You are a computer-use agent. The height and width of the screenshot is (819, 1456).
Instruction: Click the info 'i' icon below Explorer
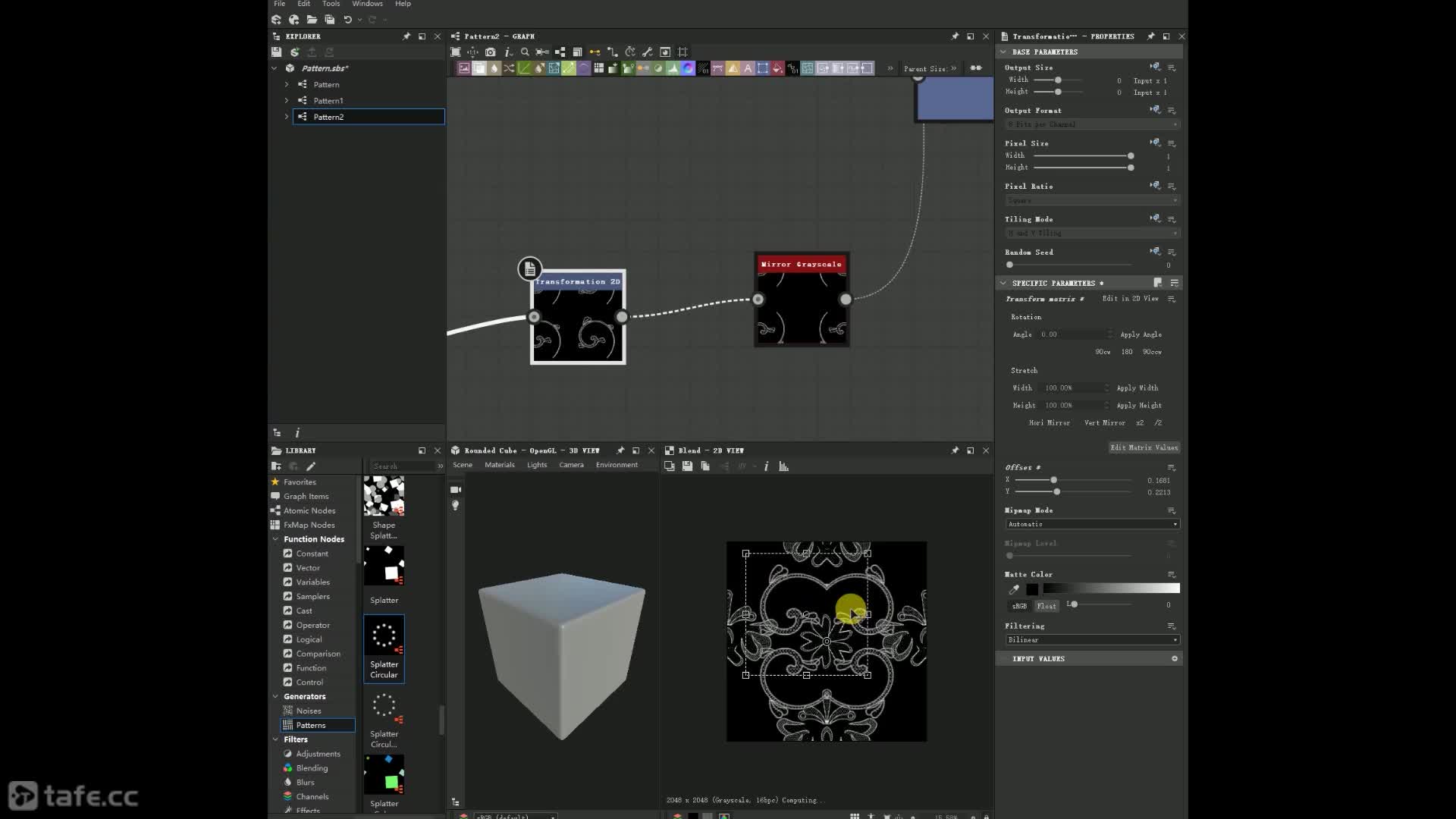(297, 433)
